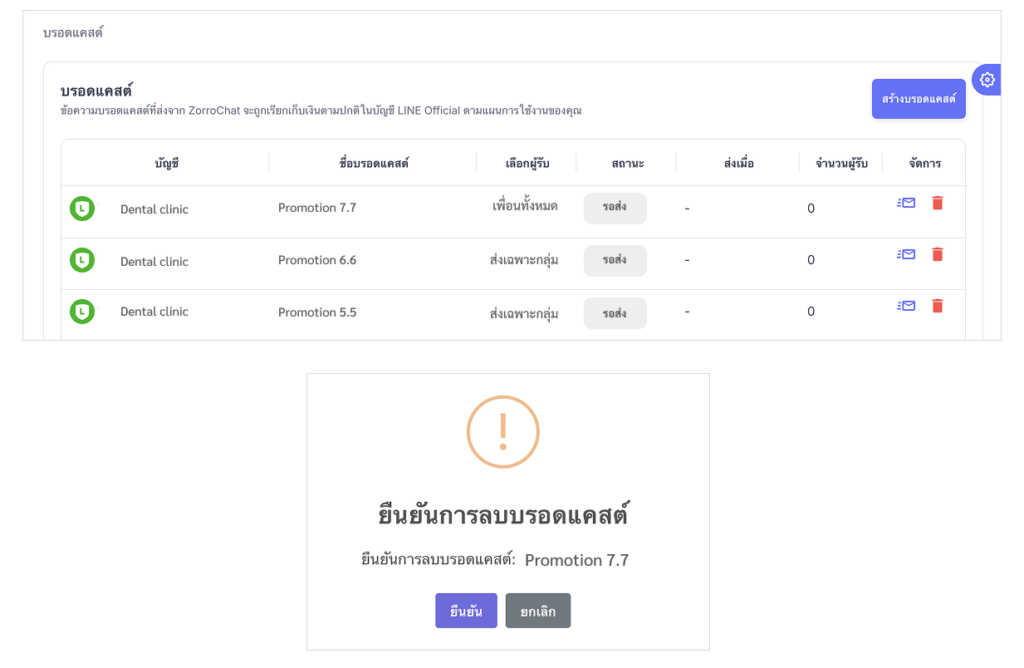
Task: Open the settings gear on right edge
Action: [x=987, y=80]
